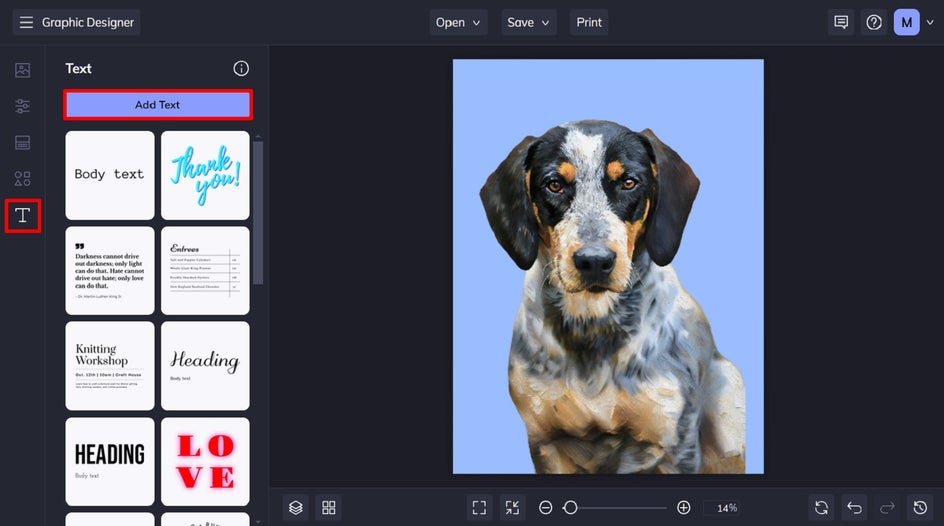Open the hamburger main menu

[x=26, y=22]
